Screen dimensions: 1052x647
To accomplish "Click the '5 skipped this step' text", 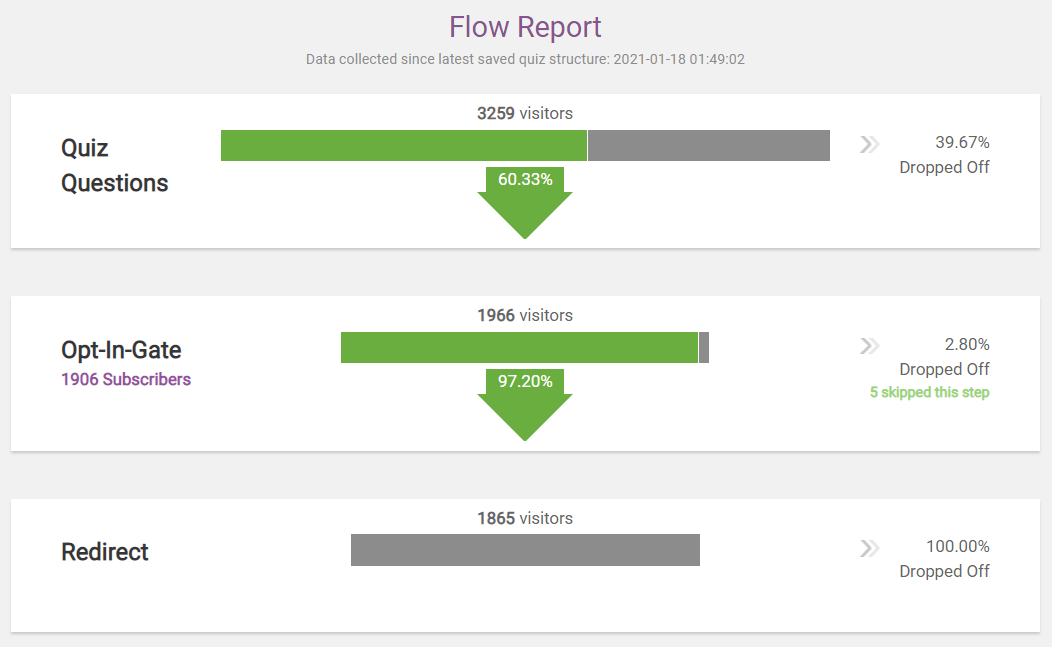I will [929, 392].
